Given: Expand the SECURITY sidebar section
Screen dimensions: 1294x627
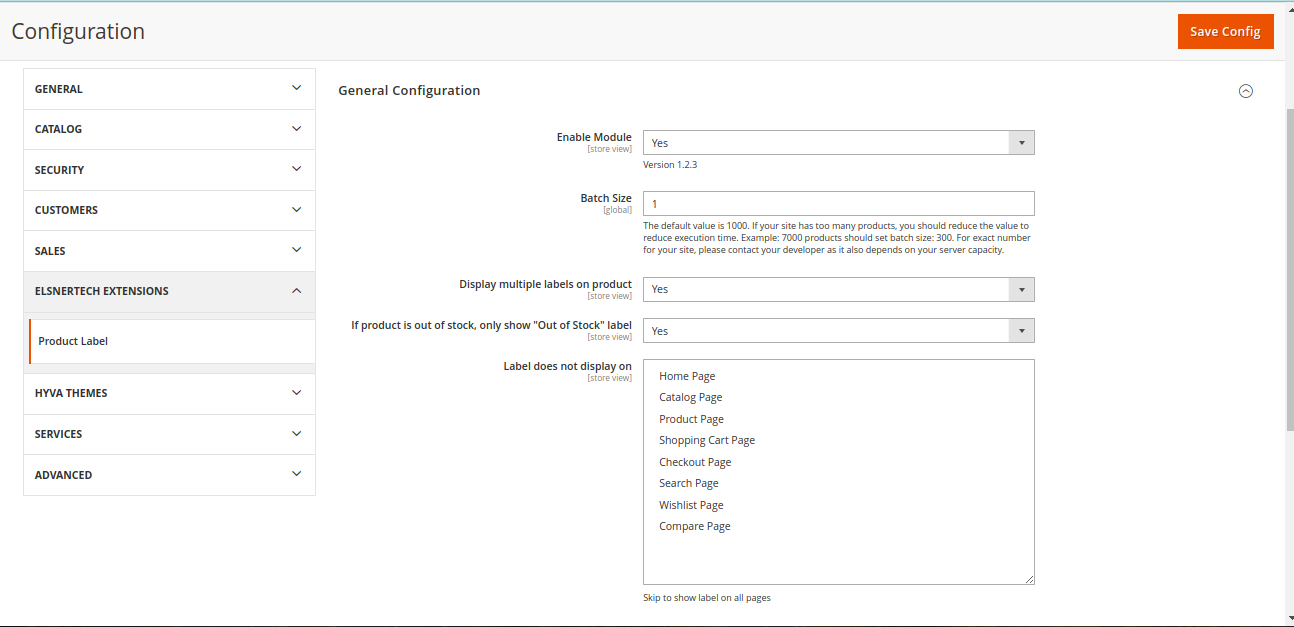Looking at the screenshot, I should [x=169, y=170].
